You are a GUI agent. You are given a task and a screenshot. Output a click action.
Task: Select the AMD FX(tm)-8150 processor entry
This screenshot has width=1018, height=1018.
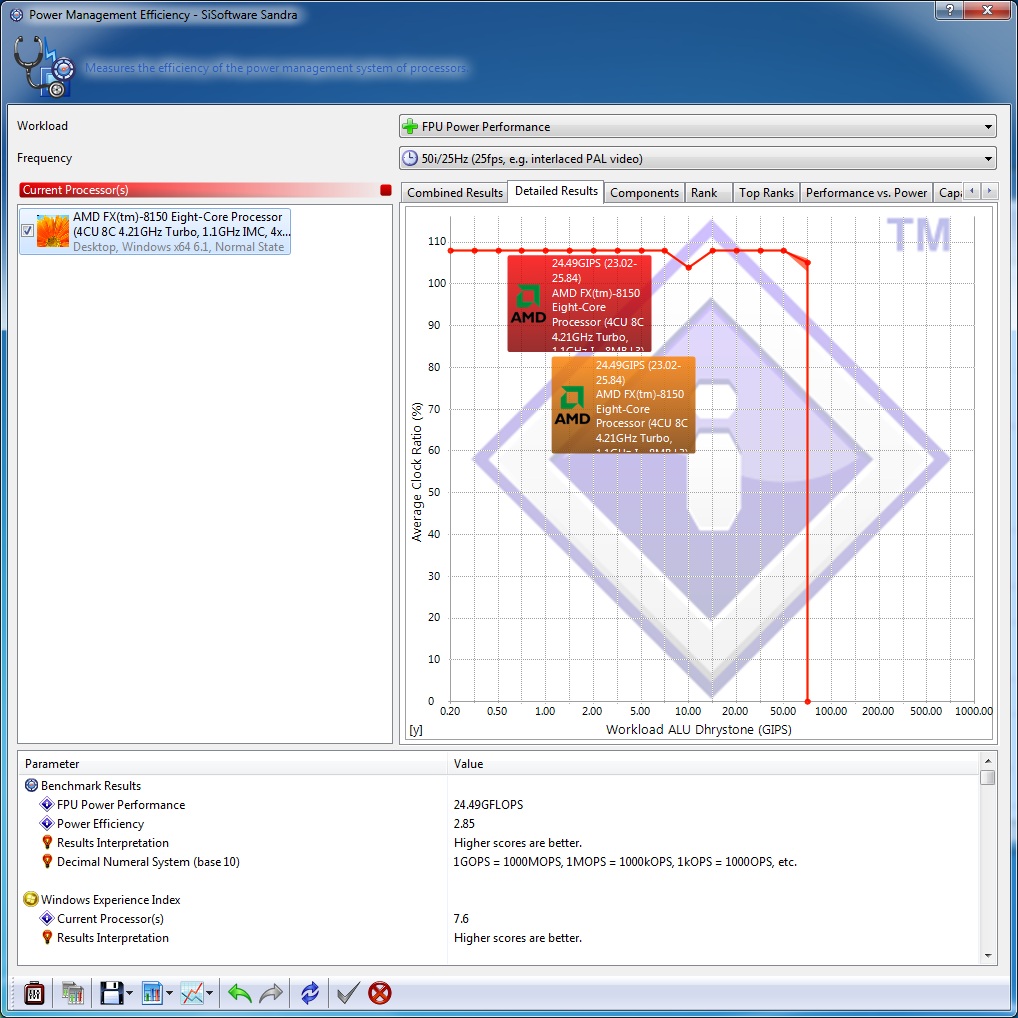pos(155,231)
